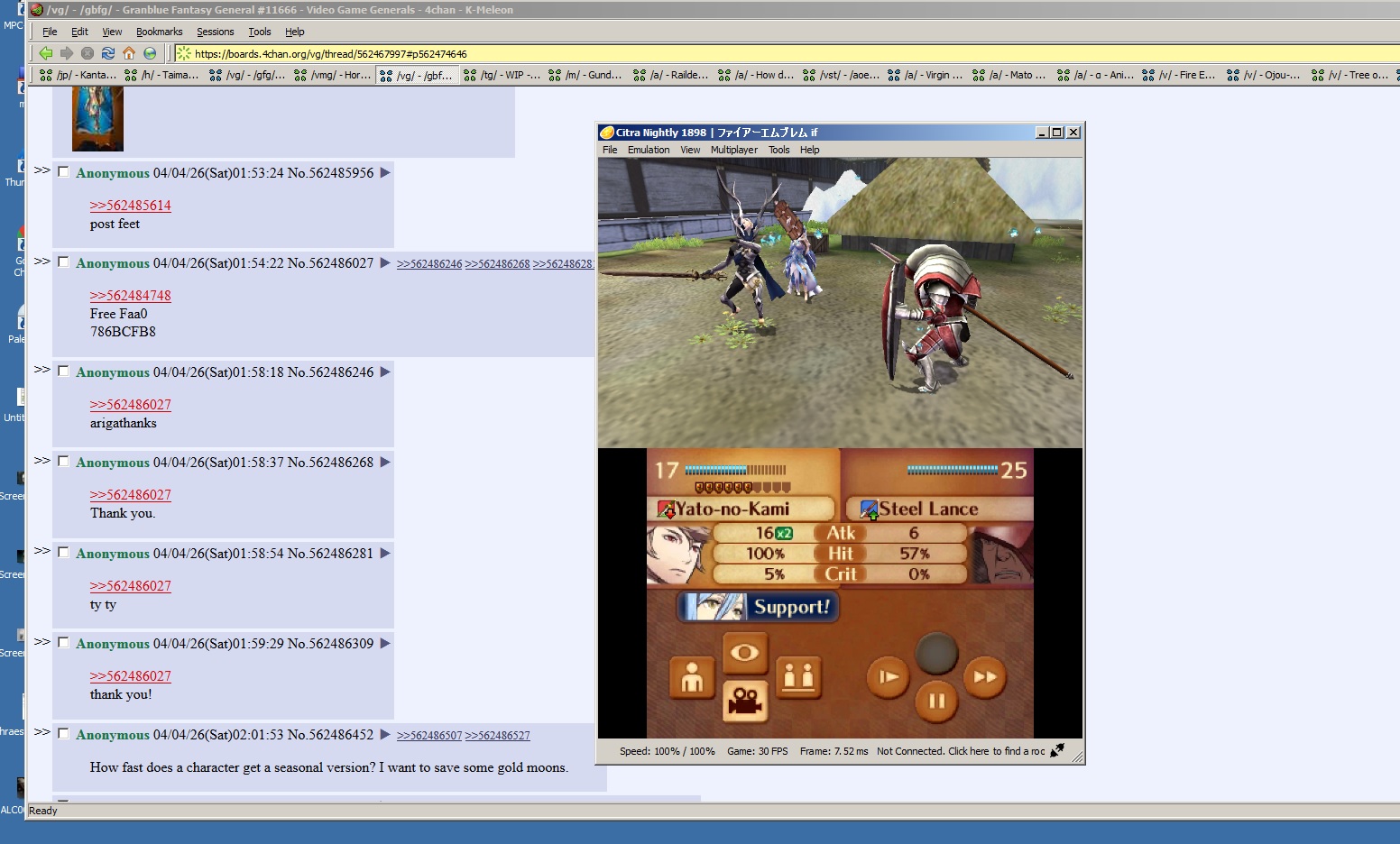Fast-forward the battle animation in the game
The width and height of the screenshot is (1400, 844).
click(984, 677)
